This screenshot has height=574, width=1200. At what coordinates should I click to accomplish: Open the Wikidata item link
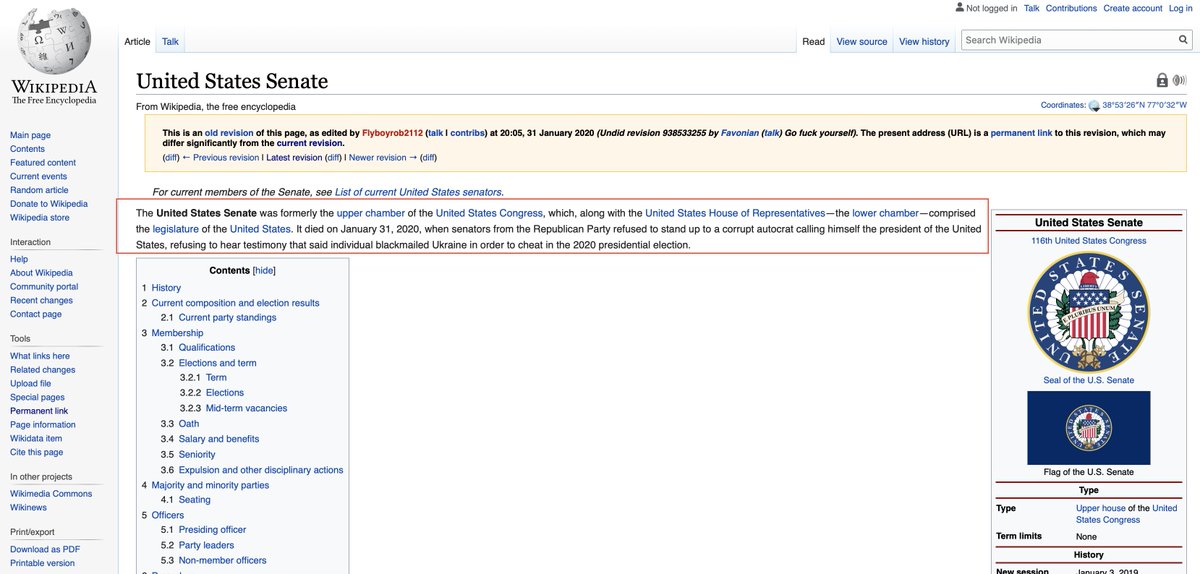(36, 438)
